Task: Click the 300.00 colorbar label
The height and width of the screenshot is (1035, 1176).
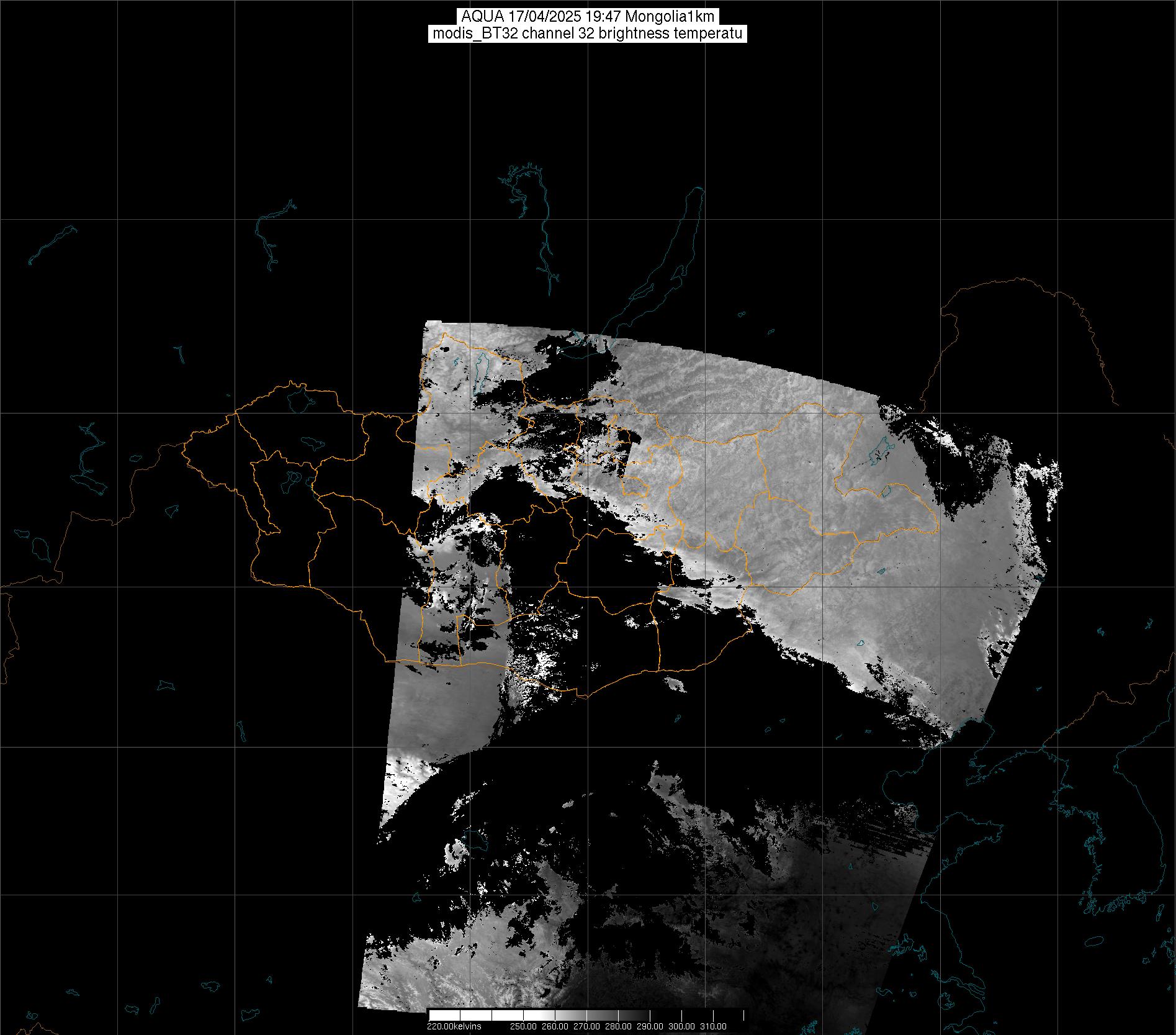Action: [x=682, y=1026]
